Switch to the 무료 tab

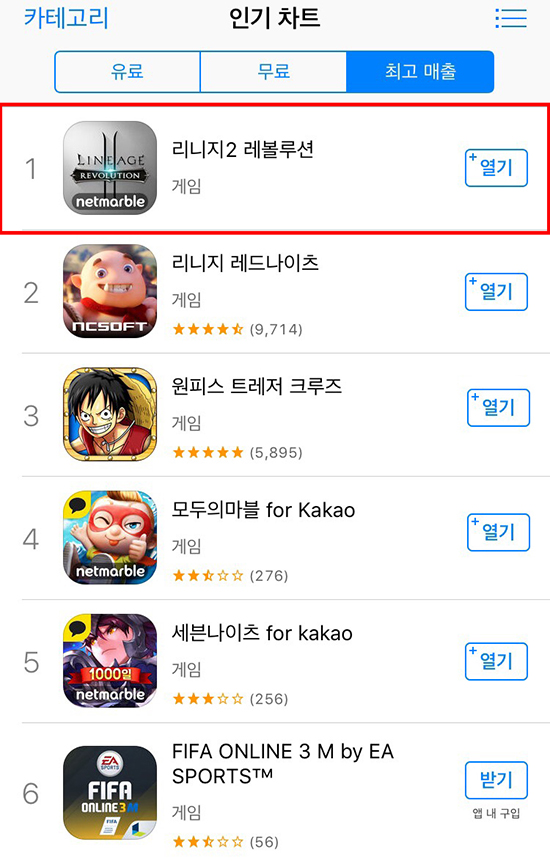[273, 71]
